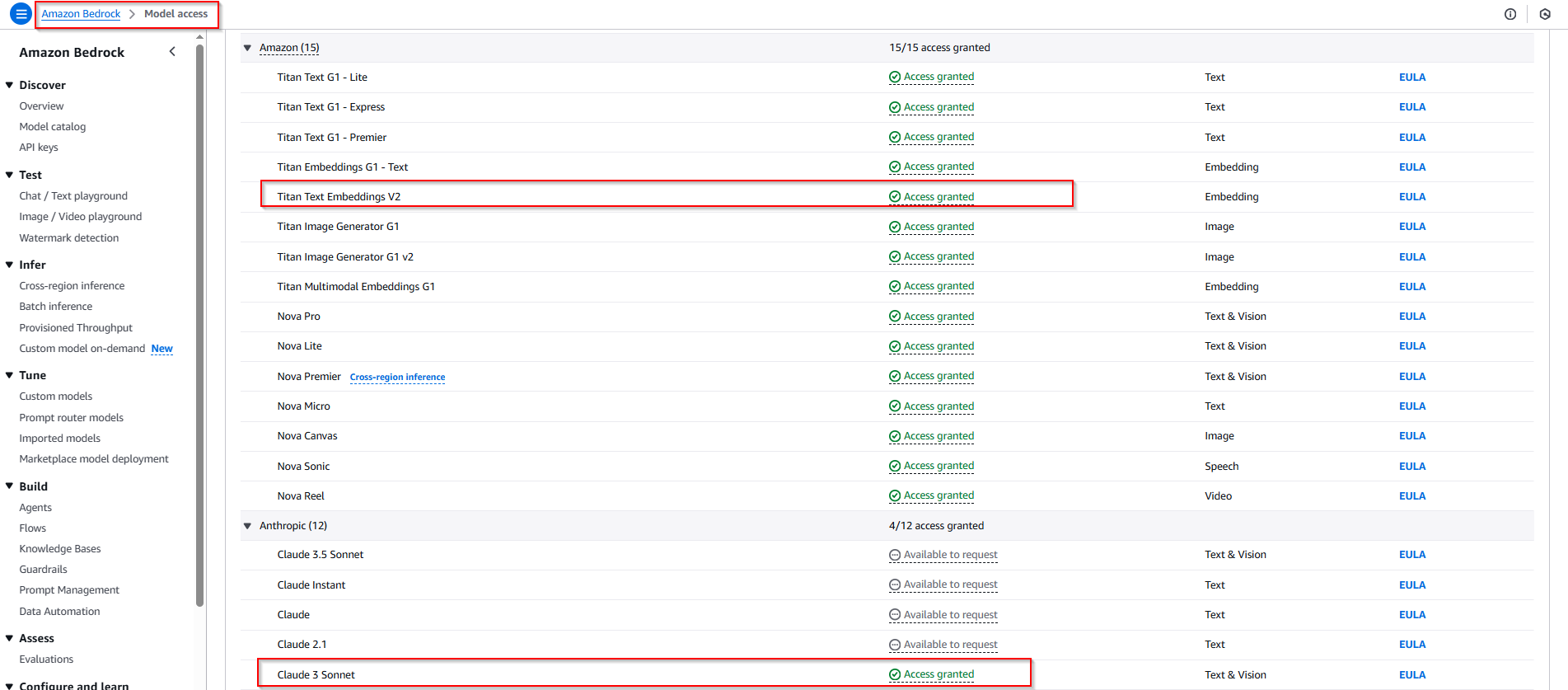Collapse the Anthropic (12) provider group
Screen dimensions: 1568x690
tap(247, 526)
